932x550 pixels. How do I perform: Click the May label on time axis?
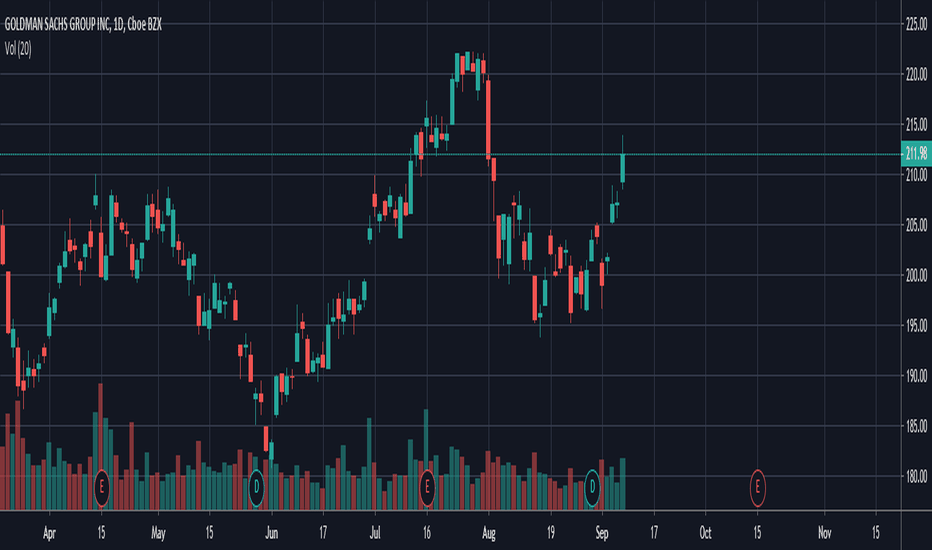158,533
